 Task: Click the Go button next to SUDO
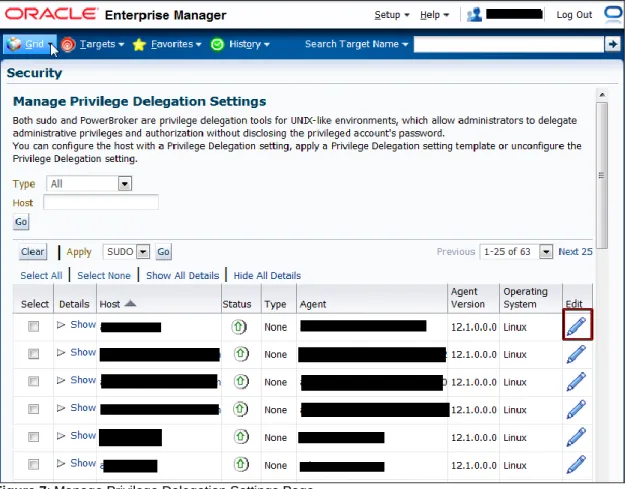click(x=163, y=252)
